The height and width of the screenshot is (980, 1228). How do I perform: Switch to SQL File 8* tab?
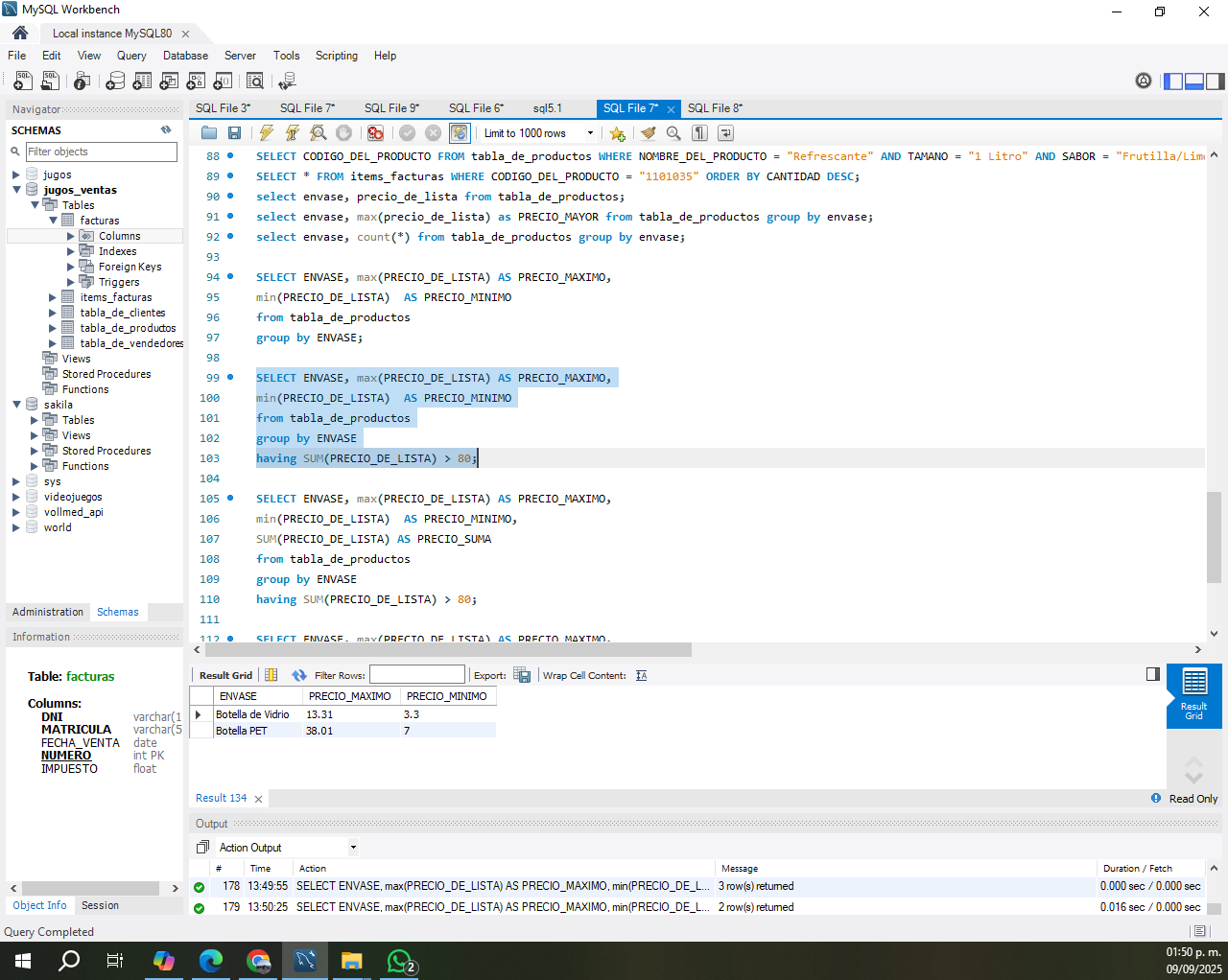[716, 108]
